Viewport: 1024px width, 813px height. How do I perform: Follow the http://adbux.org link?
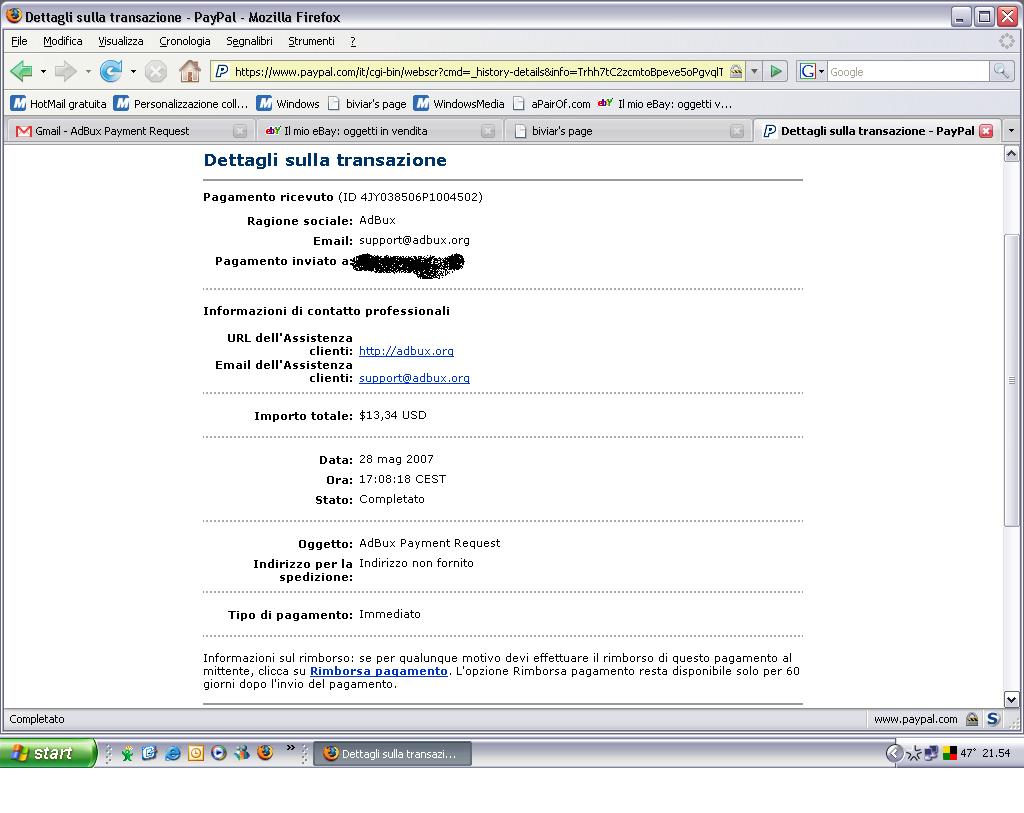[406, 351]
